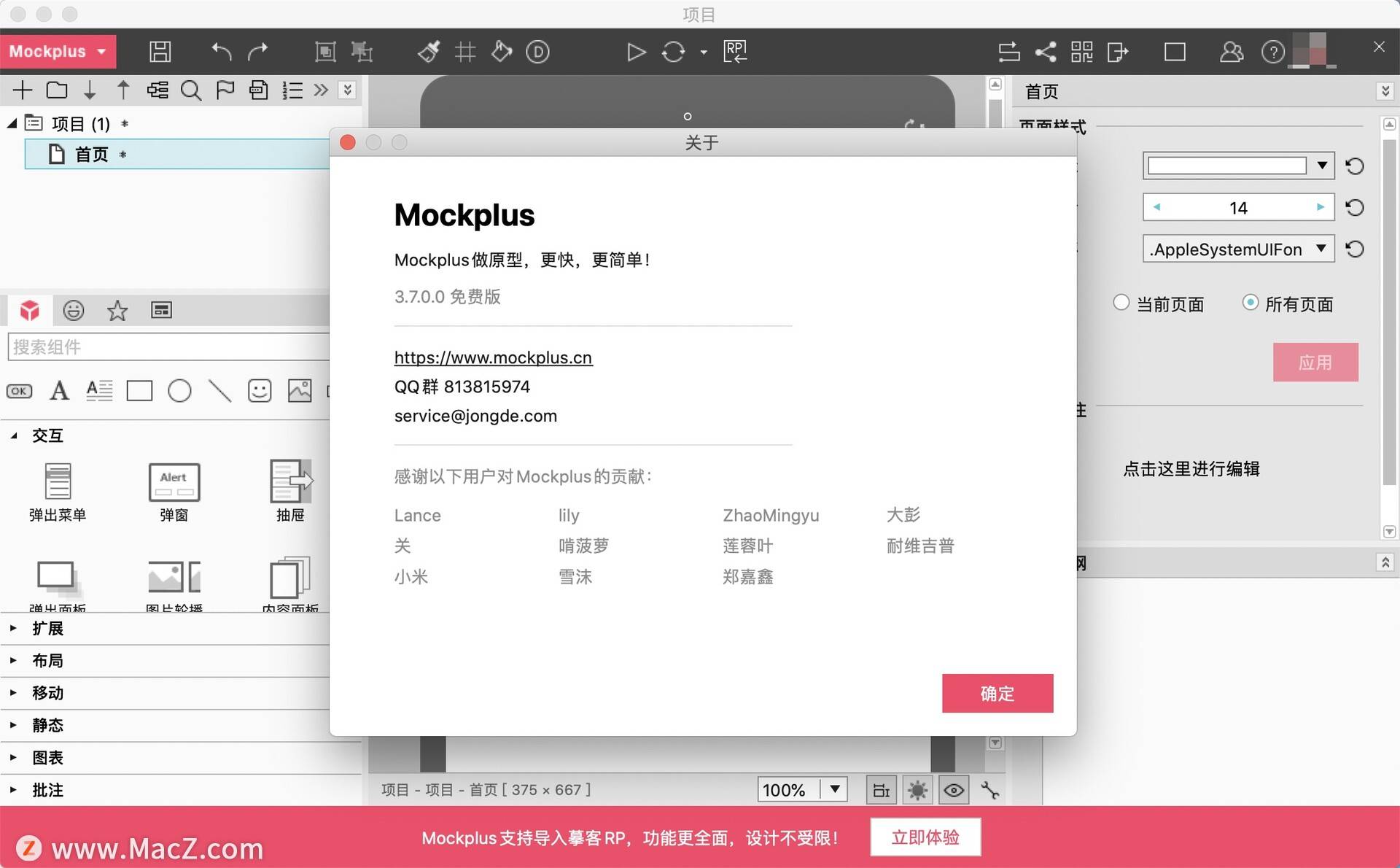Image resolution: width=1400 pixels, height=868 pixels.
Task: Click the flag icon in page panel
Action: point(225,90)
